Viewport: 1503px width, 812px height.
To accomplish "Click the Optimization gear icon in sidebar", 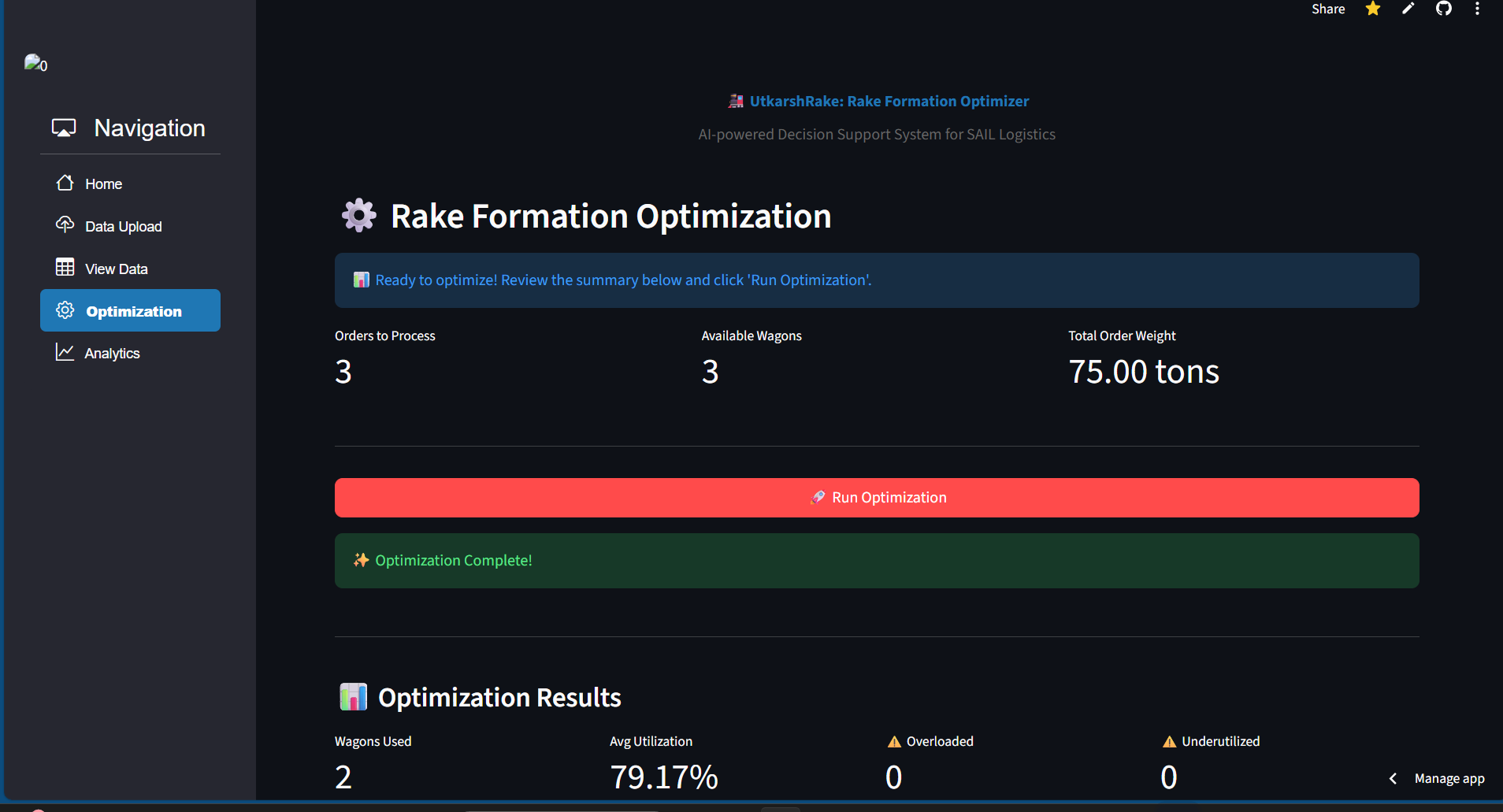I will 65,310.
